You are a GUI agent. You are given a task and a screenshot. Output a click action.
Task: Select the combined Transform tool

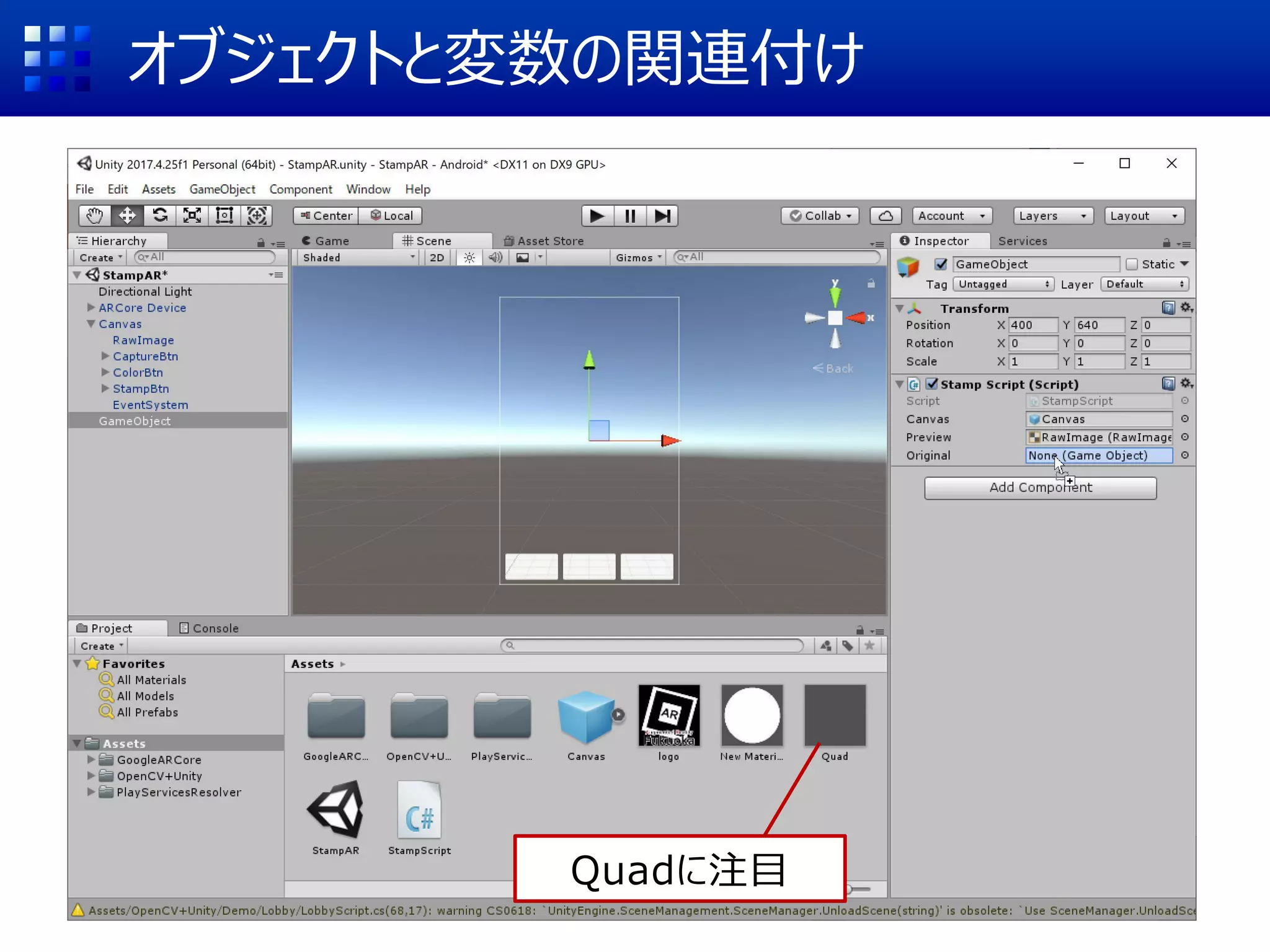tap(257, 216)
